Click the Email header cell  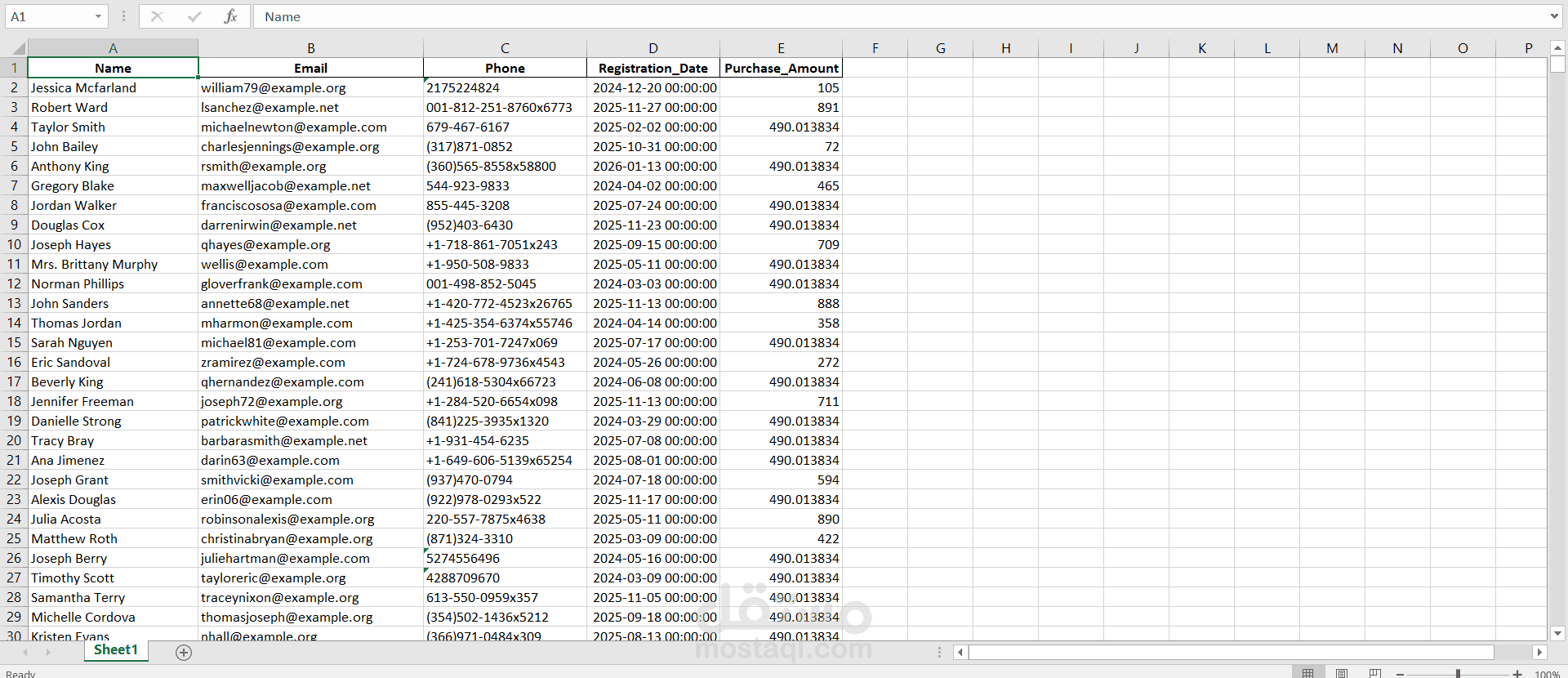pyautogui.click(x=310, y=68)
